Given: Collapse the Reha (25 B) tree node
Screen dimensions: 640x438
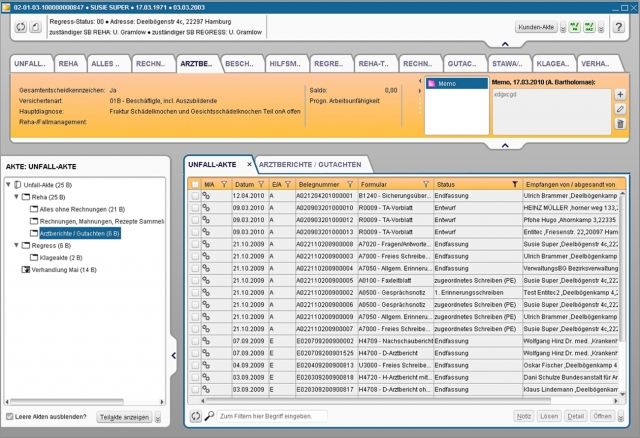Looking at the screenshot, I should click(16, 197).
